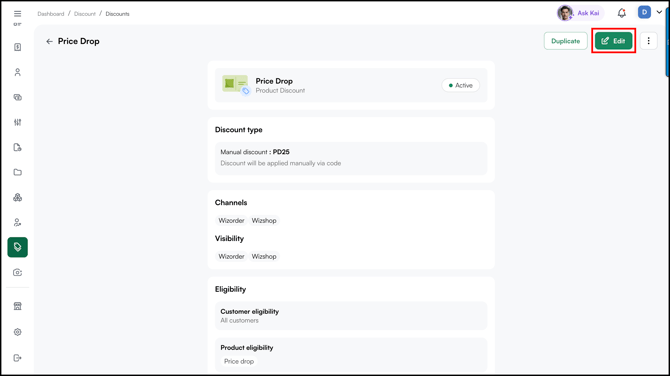Go to Dashboard breadcrumb
The height and width of the screenshot is (376, 670).
[50, 14]
